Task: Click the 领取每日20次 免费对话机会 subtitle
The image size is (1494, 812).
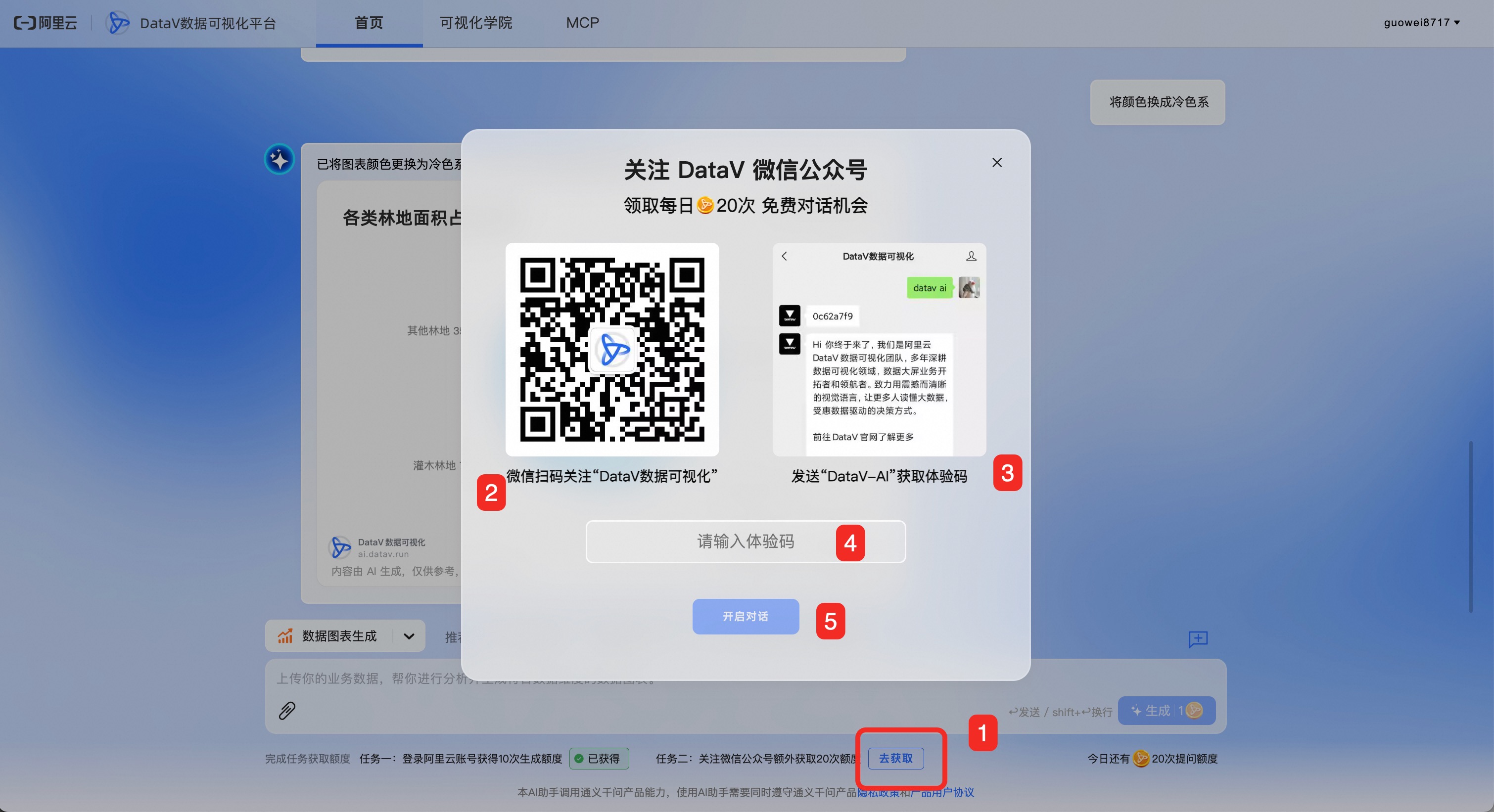Action: [746, 205]
